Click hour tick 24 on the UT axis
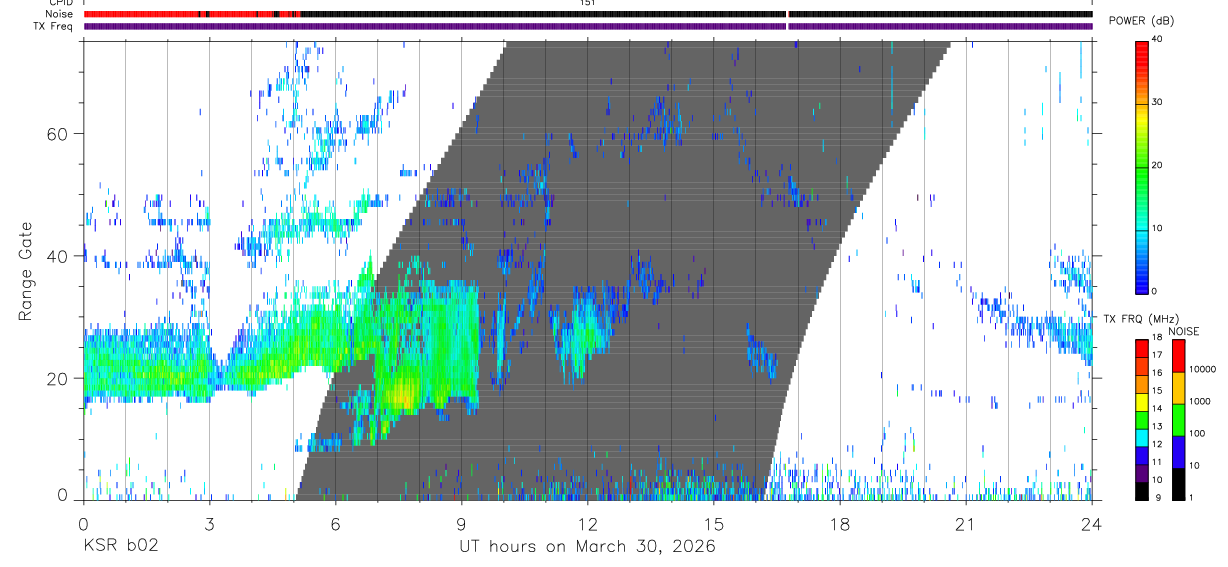 pyautogui.click(x=1092, y=524)
